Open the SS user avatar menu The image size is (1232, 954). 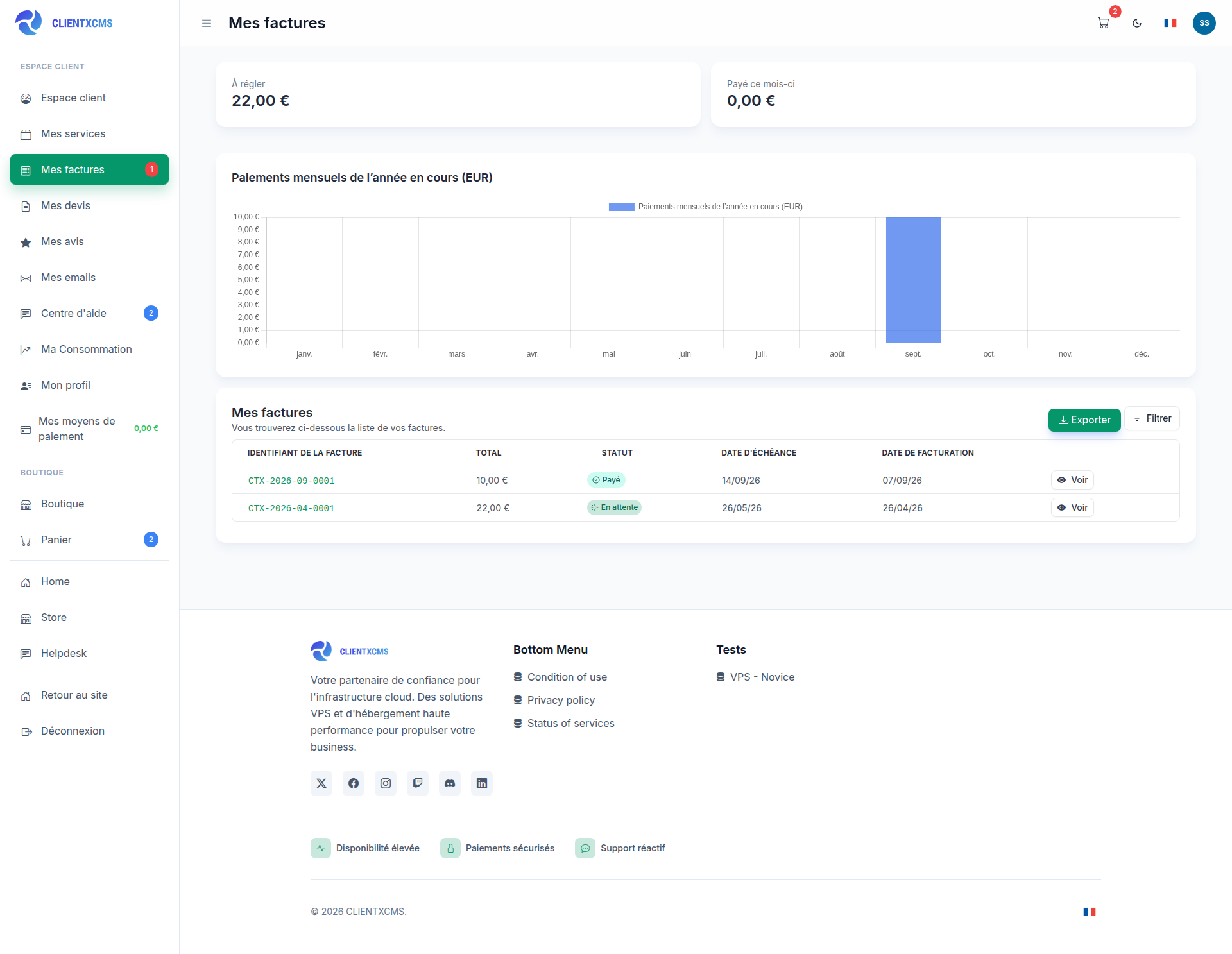1204,23
